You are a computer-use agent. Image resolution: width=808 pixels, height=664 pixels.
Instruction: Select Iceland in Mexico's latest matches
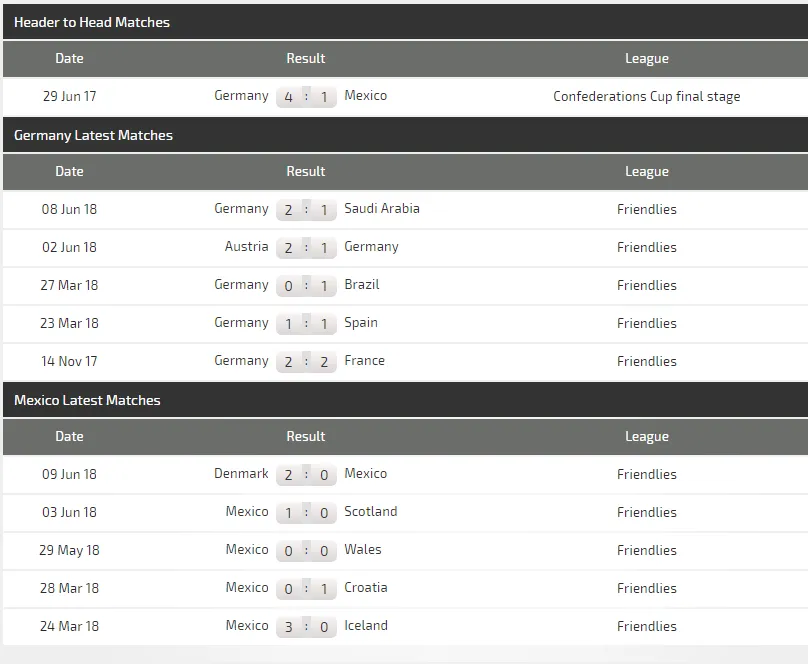[x=365, y=626]
